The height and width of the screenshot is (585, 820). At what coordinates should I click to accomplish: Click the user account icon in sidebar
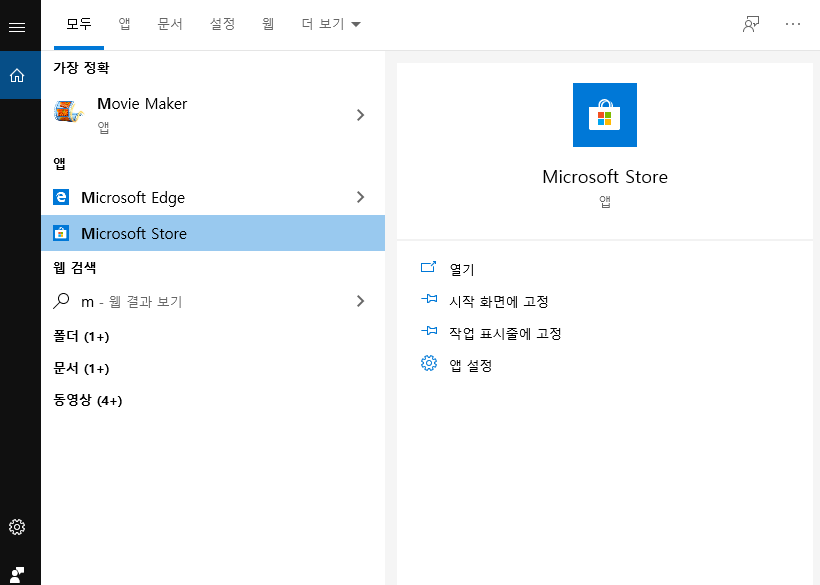pyautogui.click(x=17, y=575)
